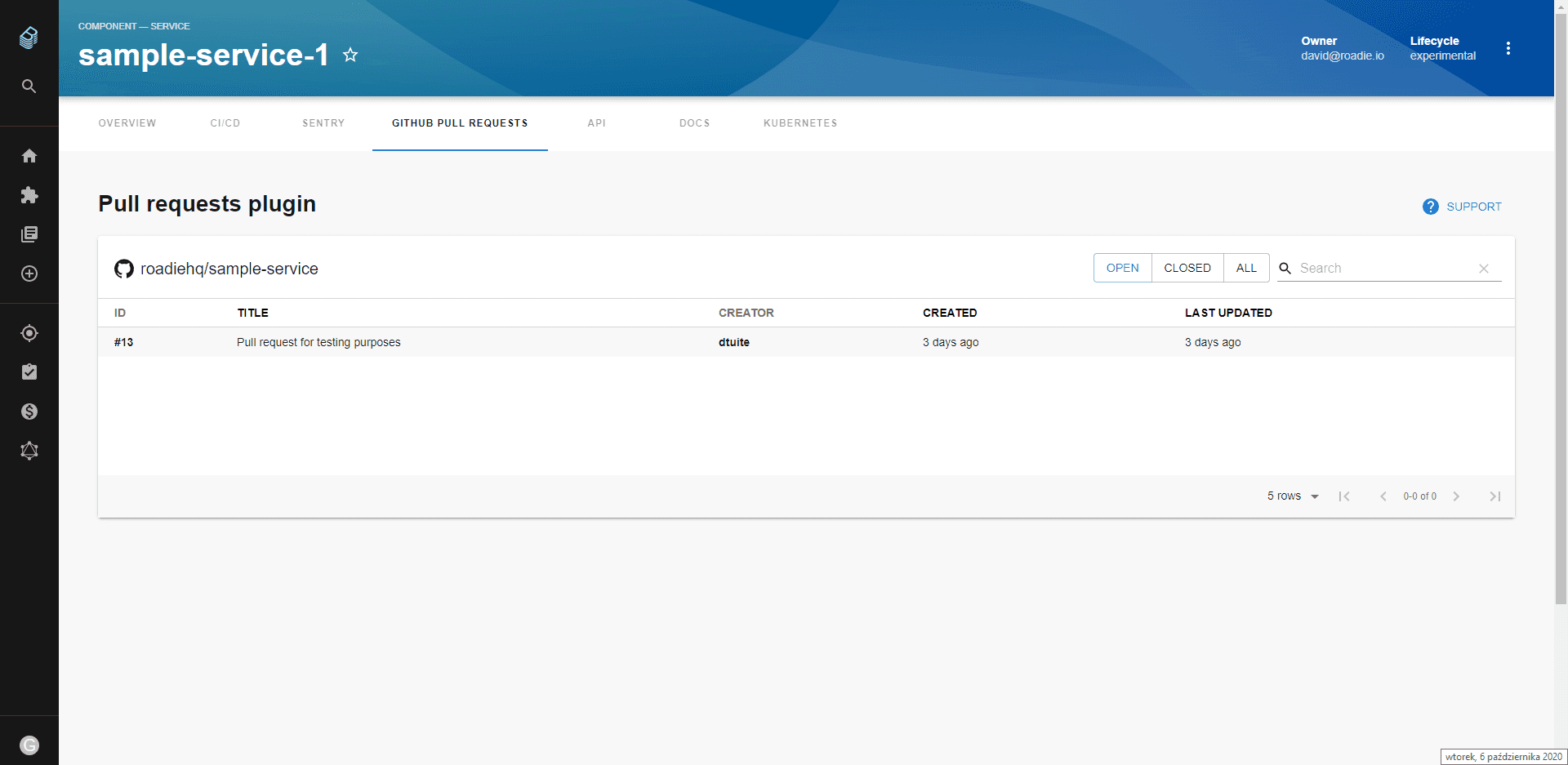Screen dimensions: 1568x765
Task: Open the GraphiQL sidebar icon
Action: pyautogui.click(x=29, y=451)
